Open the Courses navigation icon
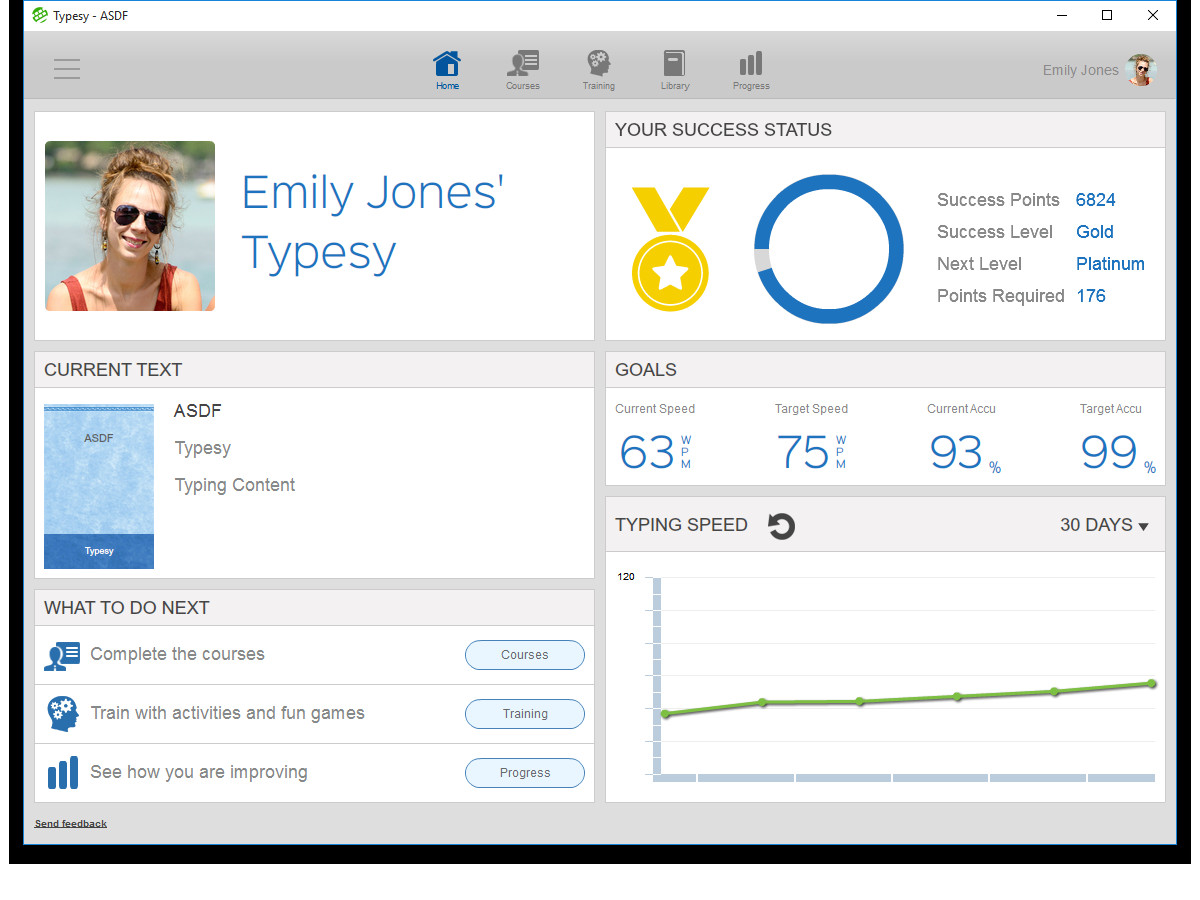This screenshot has width=1200, height=900. tap(522, 70)
